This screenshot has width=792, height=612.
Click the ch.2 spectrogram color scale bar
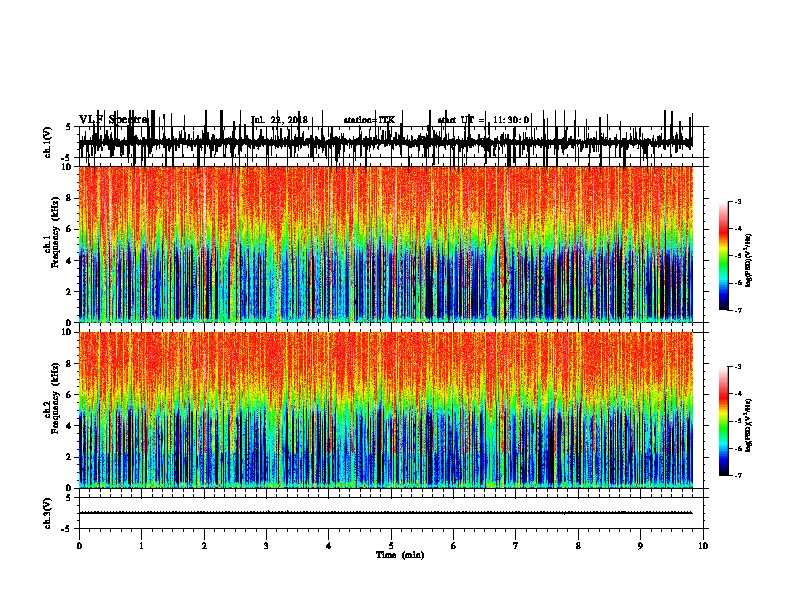tap(724, 421)
